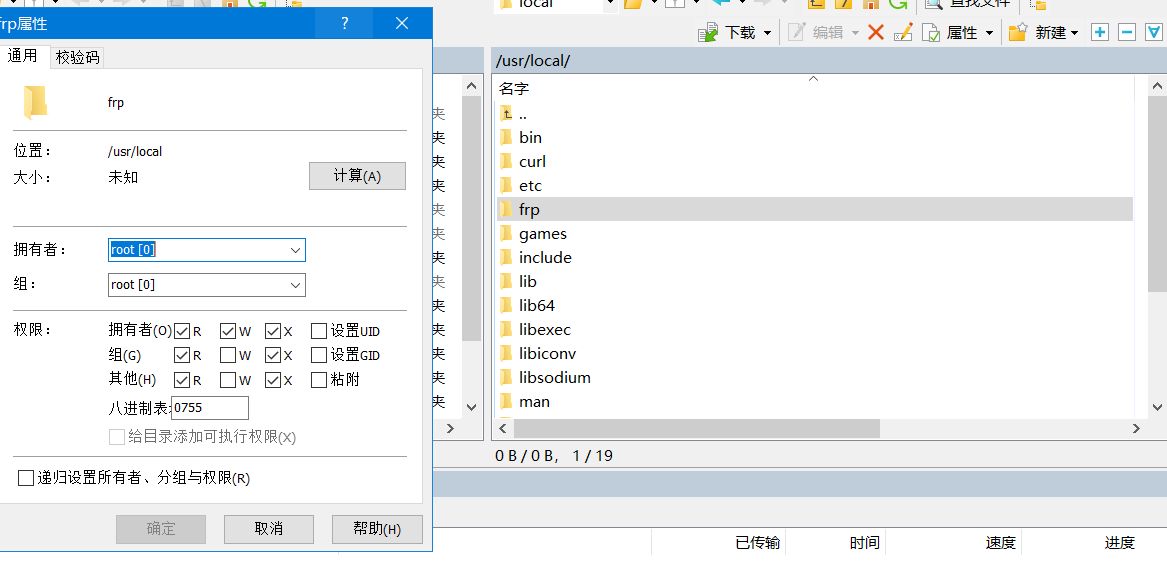Check the Set UID (设置UID) box

coord(319,331)
